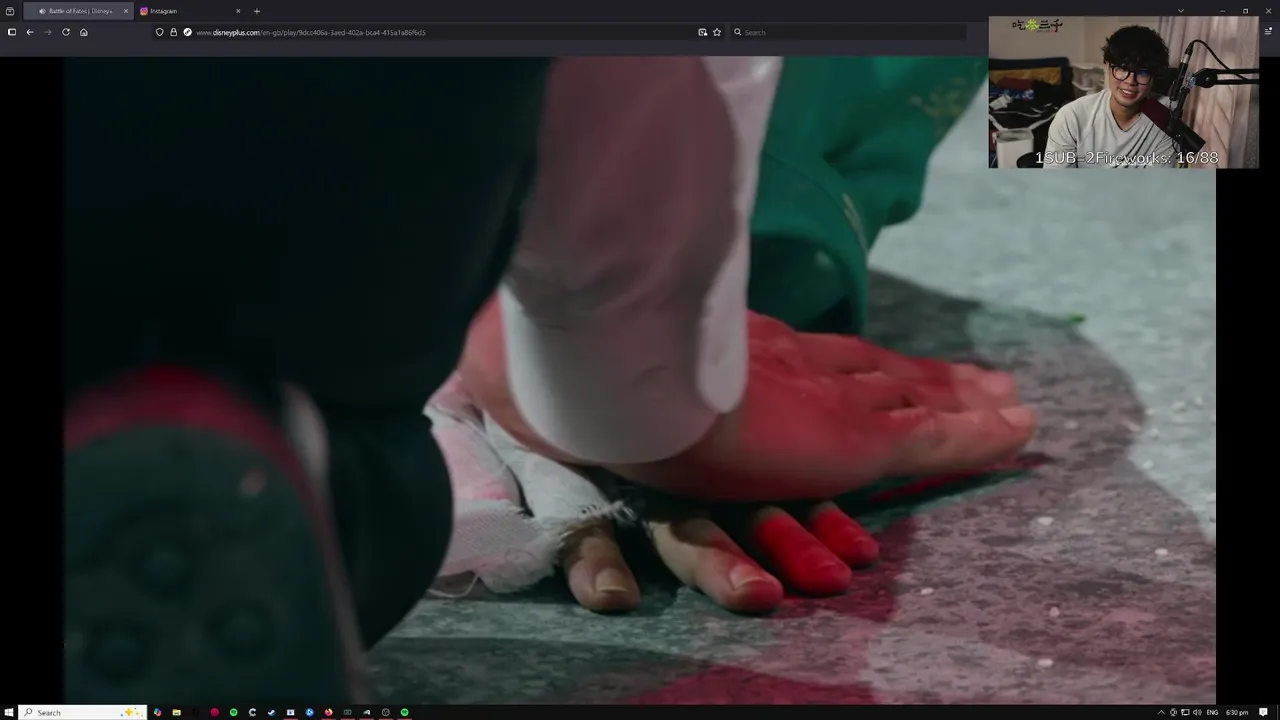Viewport: 1280px width, 720px height.
Task: Toggle the browser sidebar icon
Action: [x=12, y=32]
